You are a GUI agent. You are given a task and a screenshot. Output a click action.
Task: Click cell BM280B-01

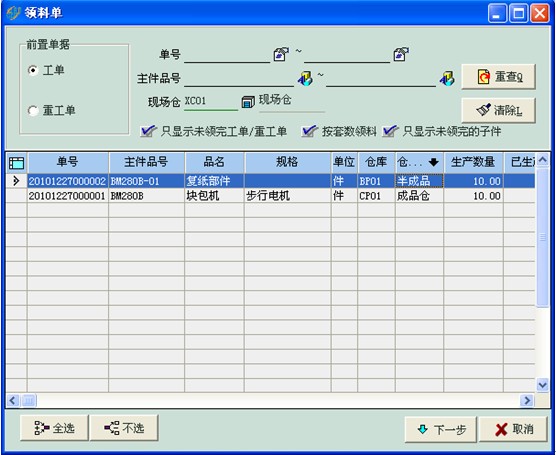pos(146,181)
